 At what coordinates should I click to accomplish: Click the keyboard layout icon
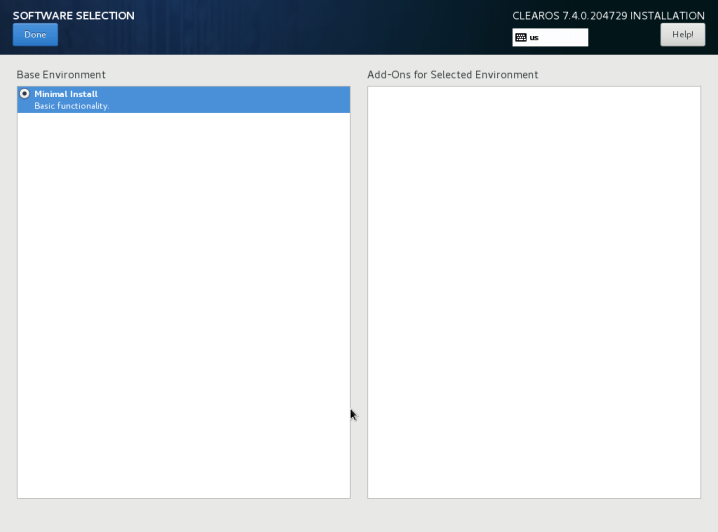click(x=521, y=38)
